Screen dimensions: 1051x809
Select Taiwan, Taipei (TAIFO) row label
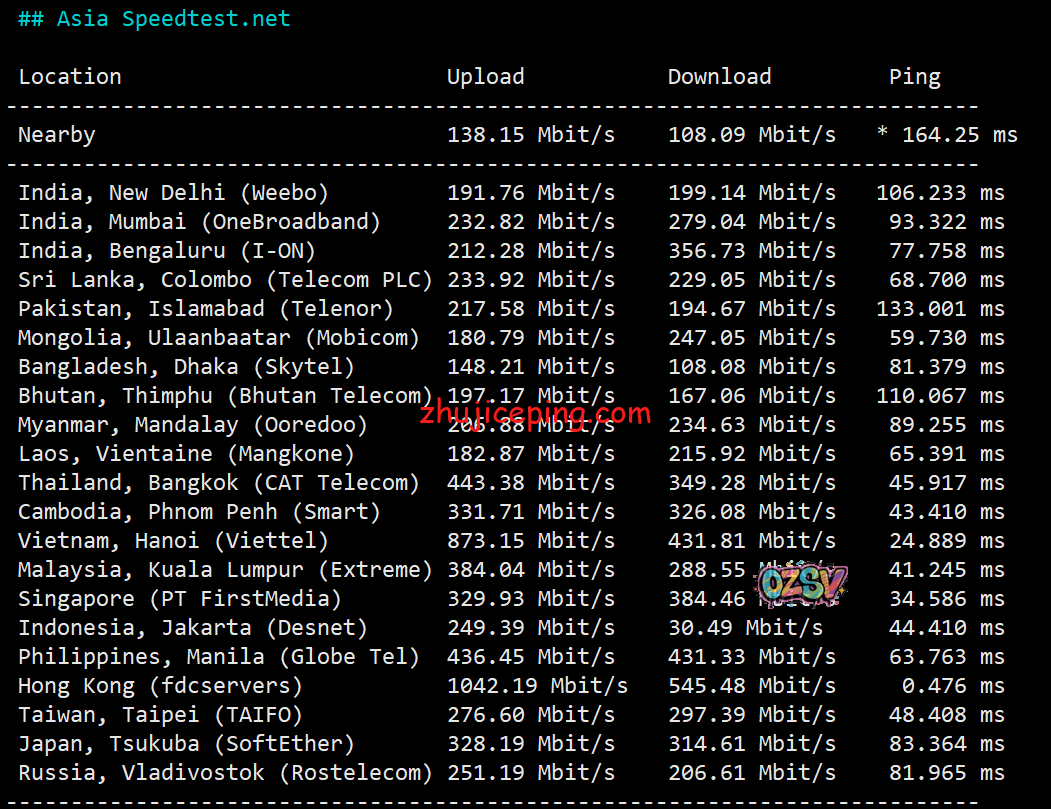pos(160,715)
